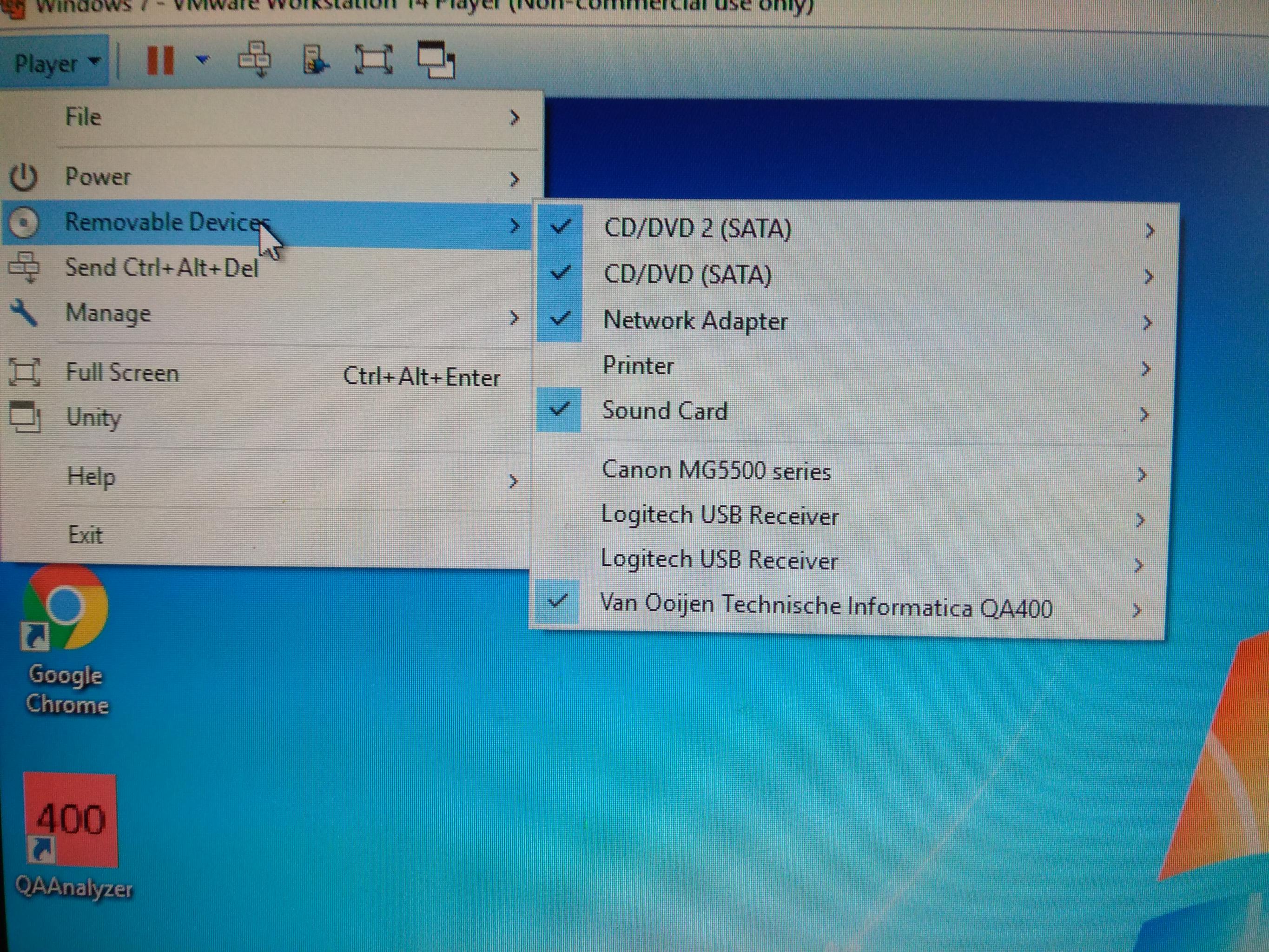This screenshot has height=952, width=1269.
Task: Click the Removable Devices disc icon
Action: pyautogui.click(x=24, y=223)
